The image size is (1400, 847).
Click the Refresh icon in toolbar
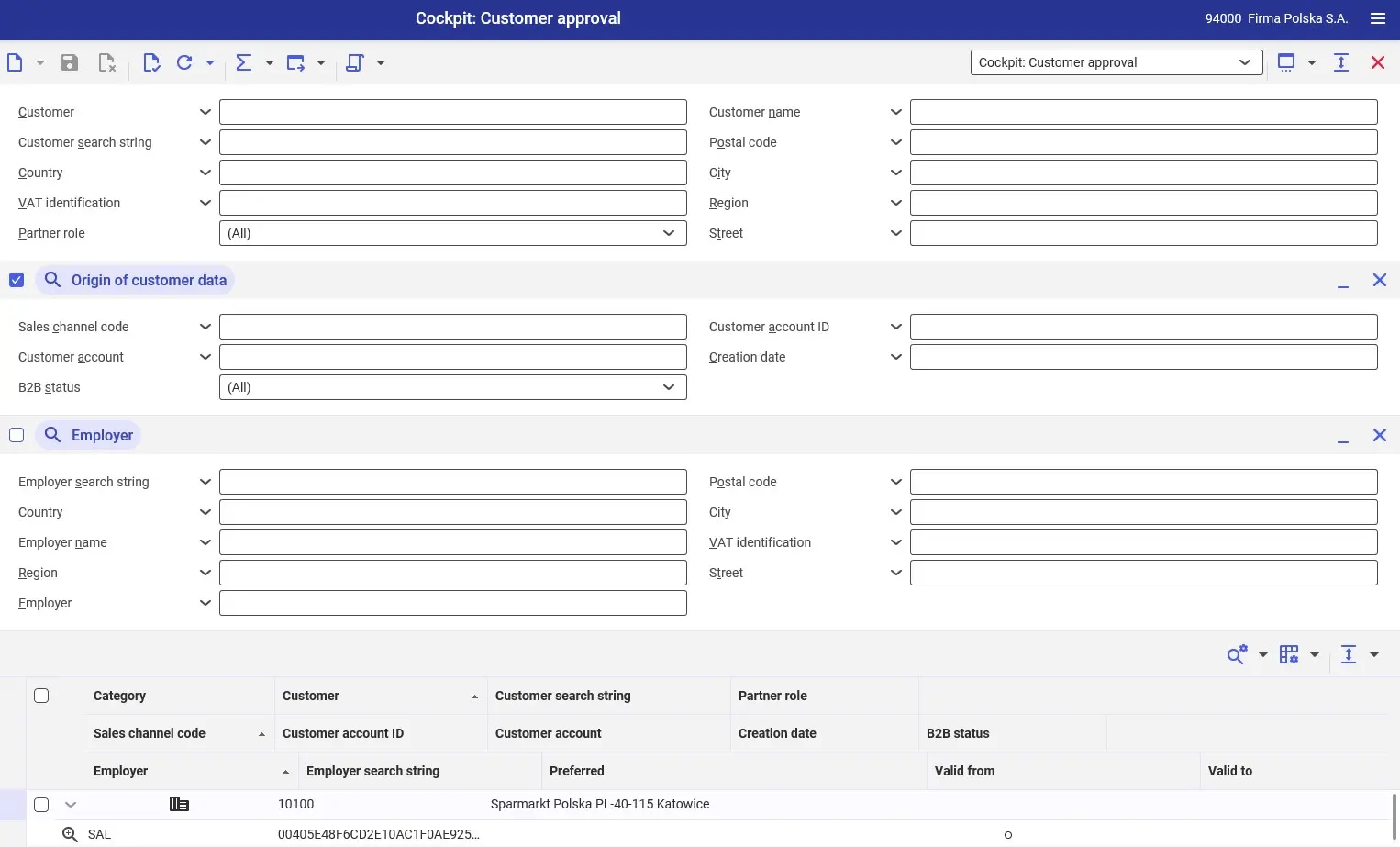(x=184, y=62)
